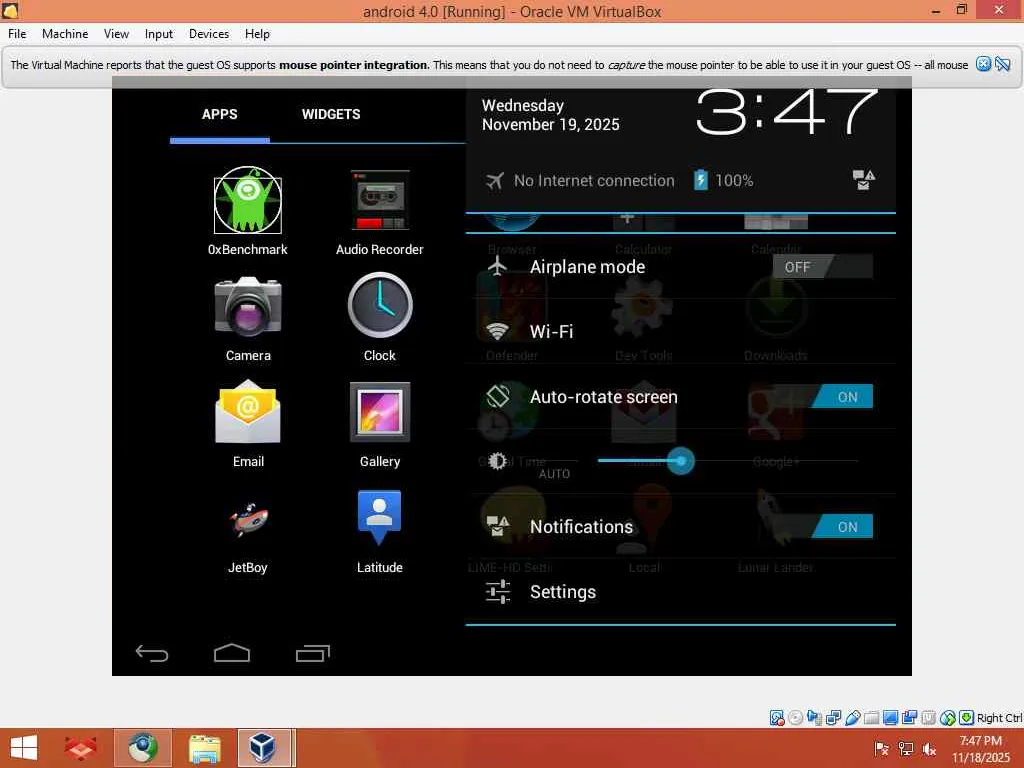Image resolution: width=1024 pixels, height=768 pixels.
Task: Tap the Android recent apps button
Action: tap(313, 653)
